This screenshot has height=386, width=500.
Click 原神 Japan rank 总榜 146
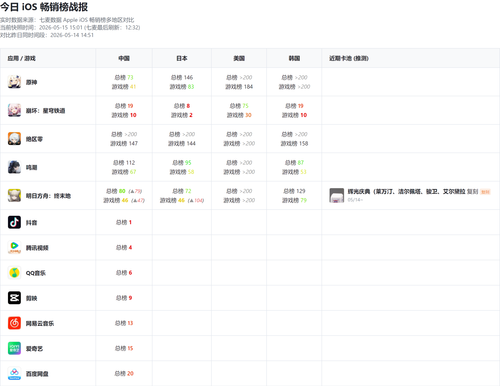point(182,77)
